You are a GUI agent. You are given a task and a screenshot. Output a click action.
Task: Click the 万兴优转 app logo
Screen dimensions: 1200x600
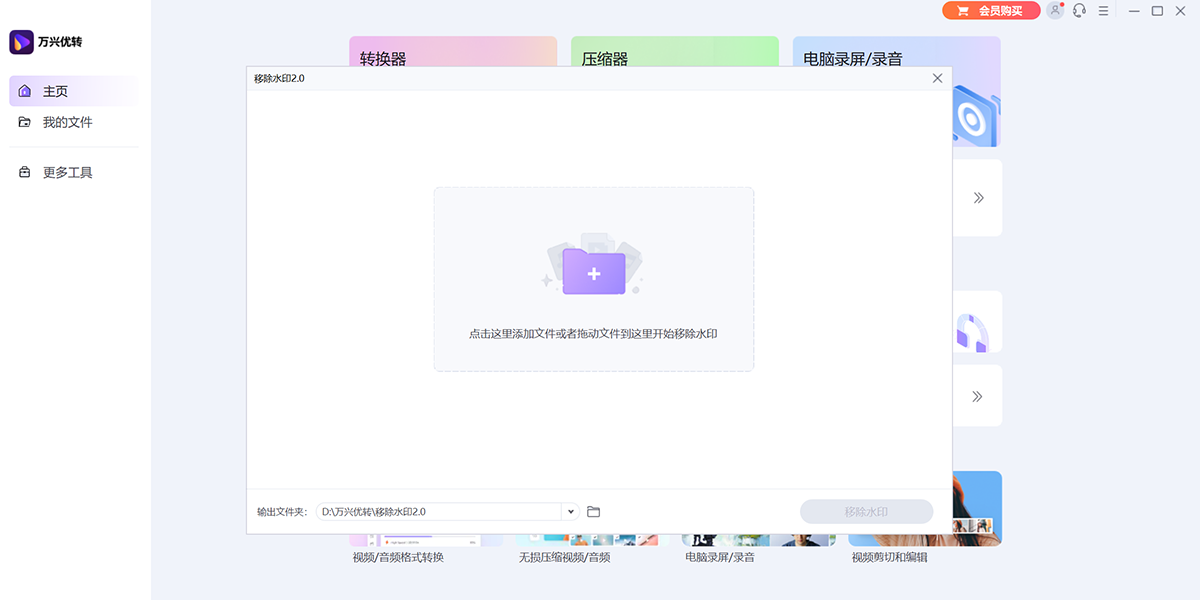(22, 42)
